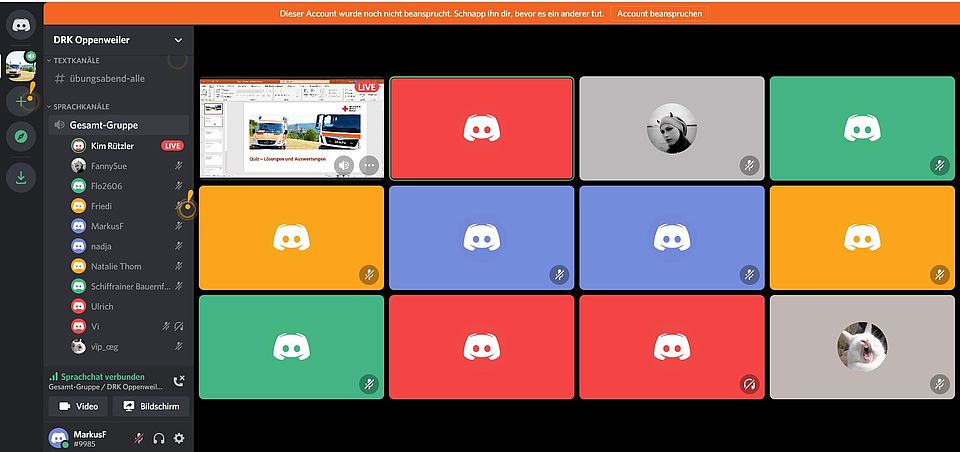Select FannySue in voice member list
The height and width of the screenshot is (452, 960).
pos(108,166)
